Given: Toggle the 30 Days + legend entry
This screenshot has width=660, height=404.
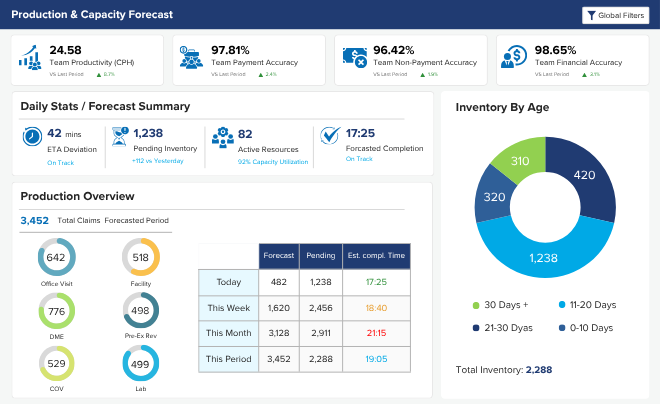Looking at the screenshot, I should [500, 305].
